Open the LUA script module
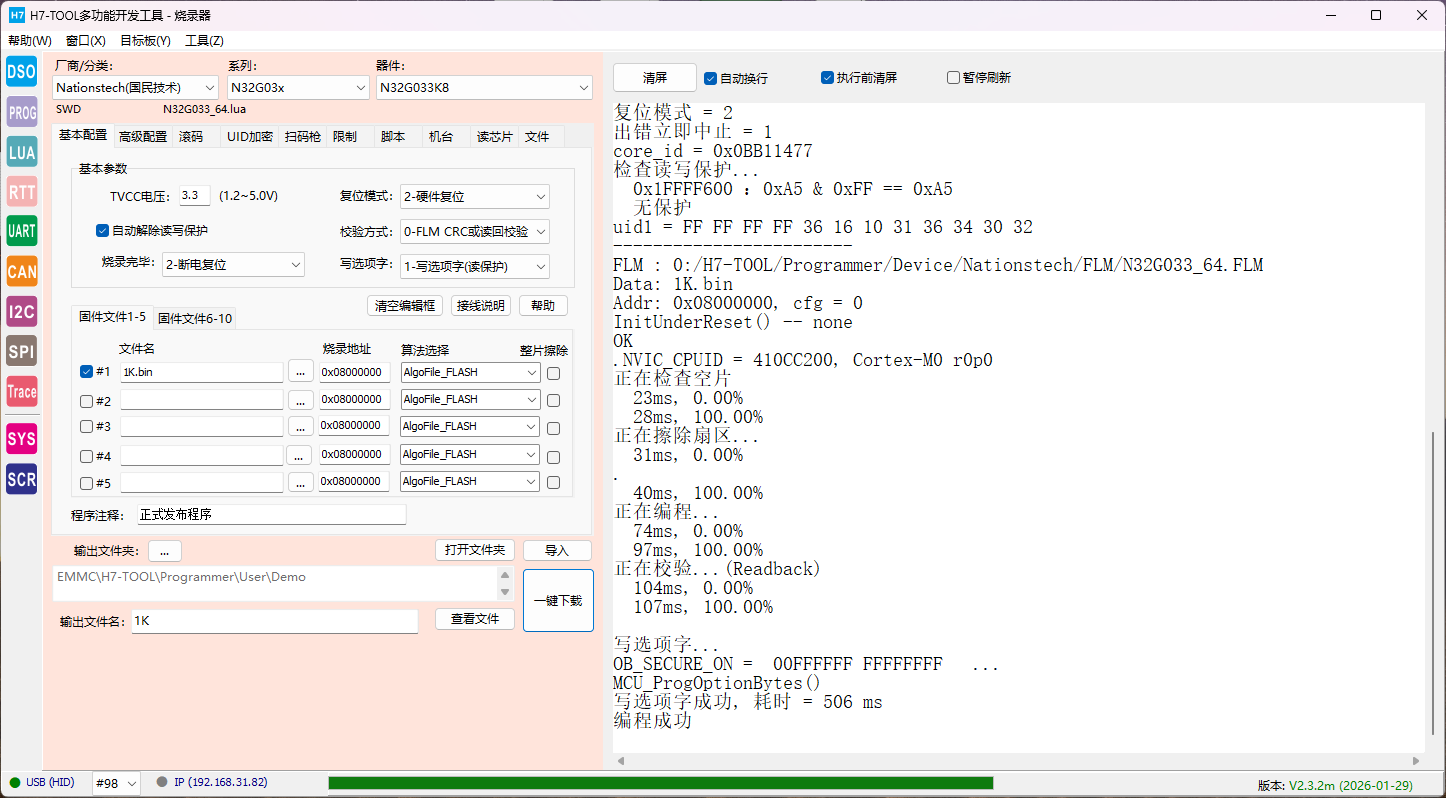Image resolution: width=1446 pixels, height=798 pixels. [x=21, y=152]
